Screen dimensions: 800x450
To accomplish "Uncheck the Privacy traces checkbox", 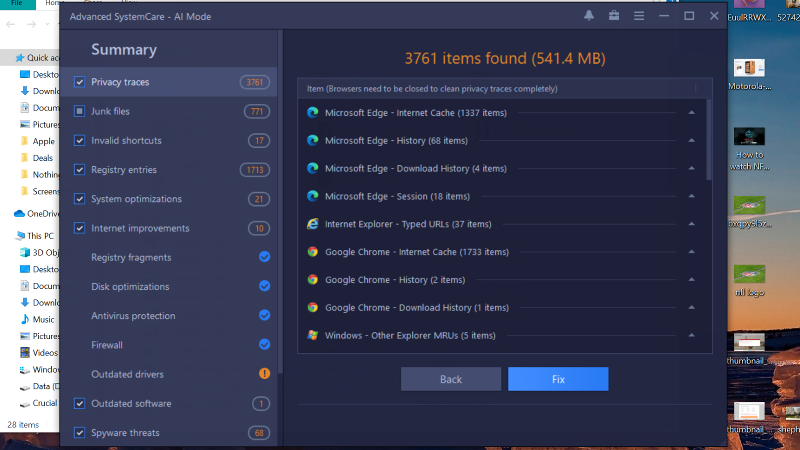I will click(x=79, y=82).
